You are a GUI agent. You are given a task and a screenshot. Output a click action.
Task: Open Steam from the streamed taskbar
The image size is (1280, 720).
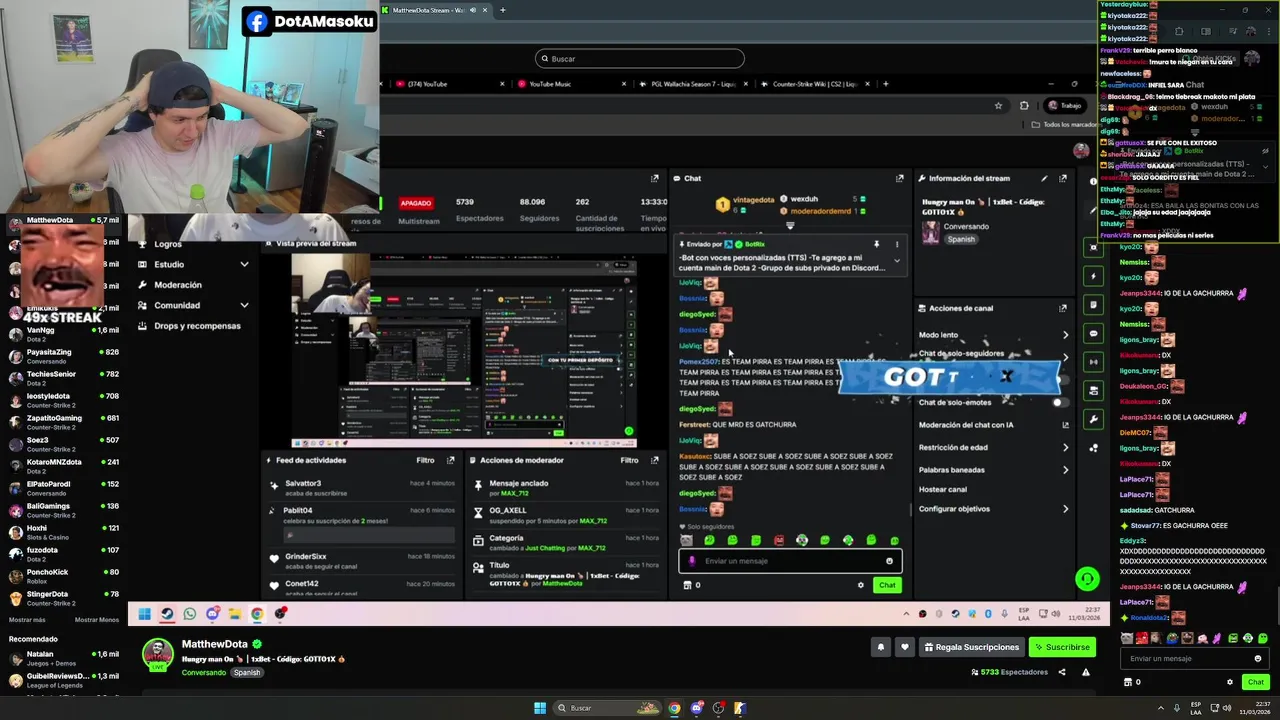(167, 614)
